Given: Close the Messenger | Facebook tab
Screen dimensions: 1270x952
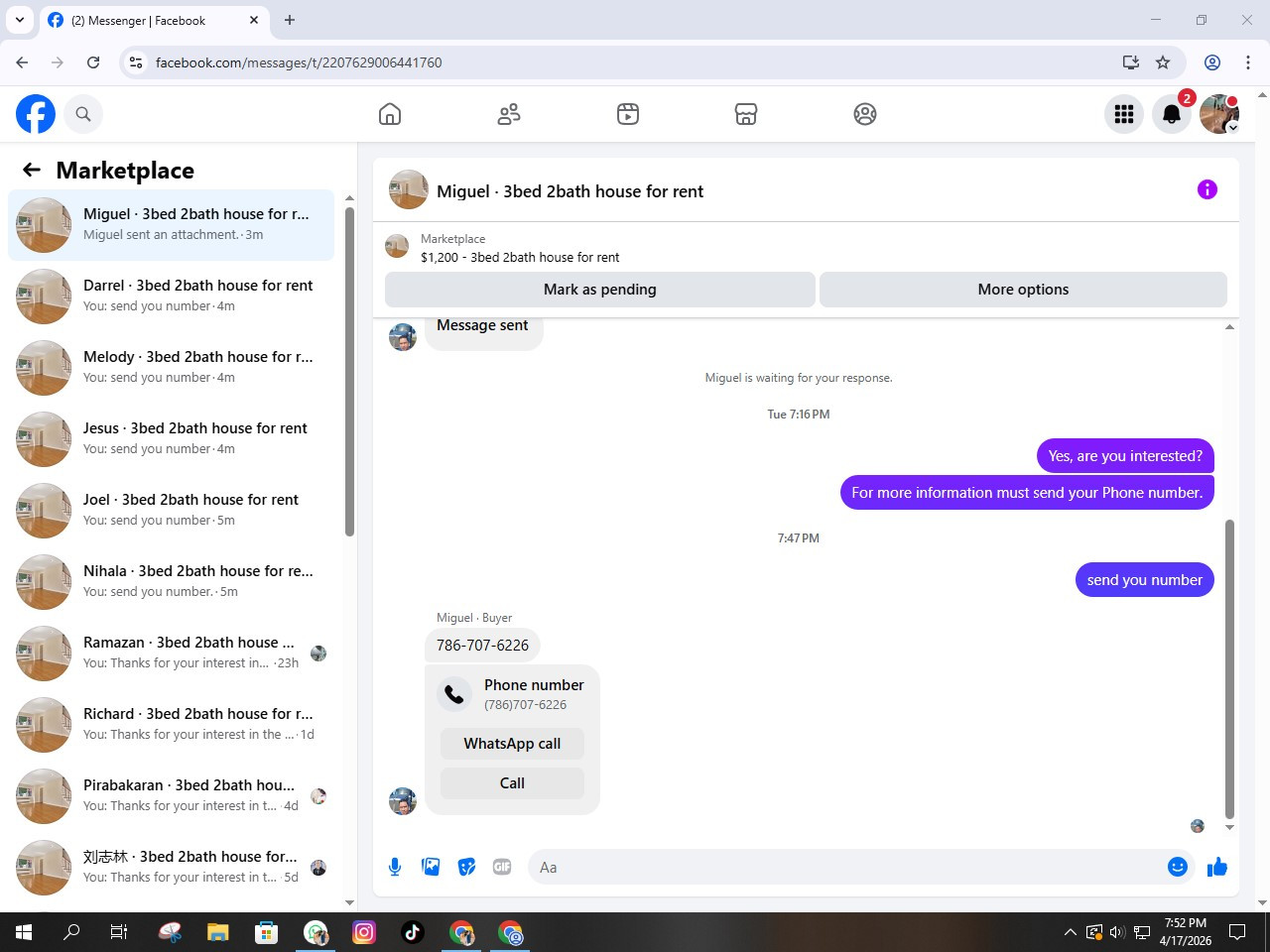Looking at the screenshot, I should (254, 20).
